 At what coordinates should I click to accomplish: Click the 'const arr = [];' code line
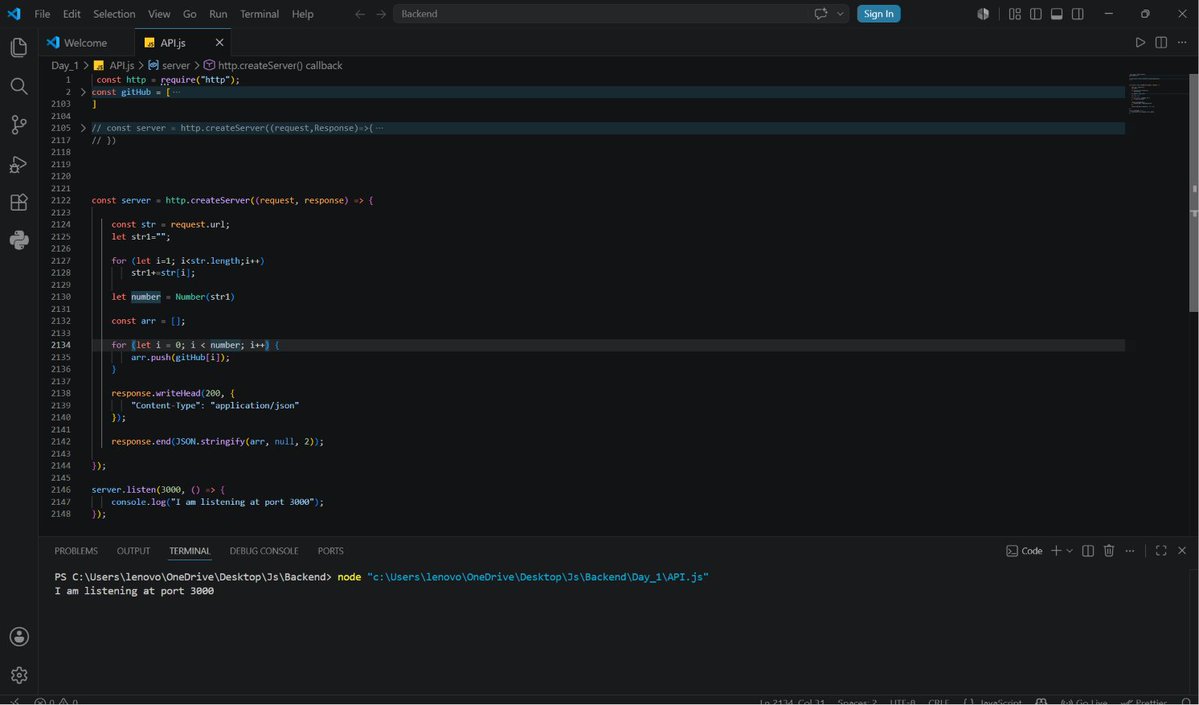pyautogui.click(x=148, y=321)
